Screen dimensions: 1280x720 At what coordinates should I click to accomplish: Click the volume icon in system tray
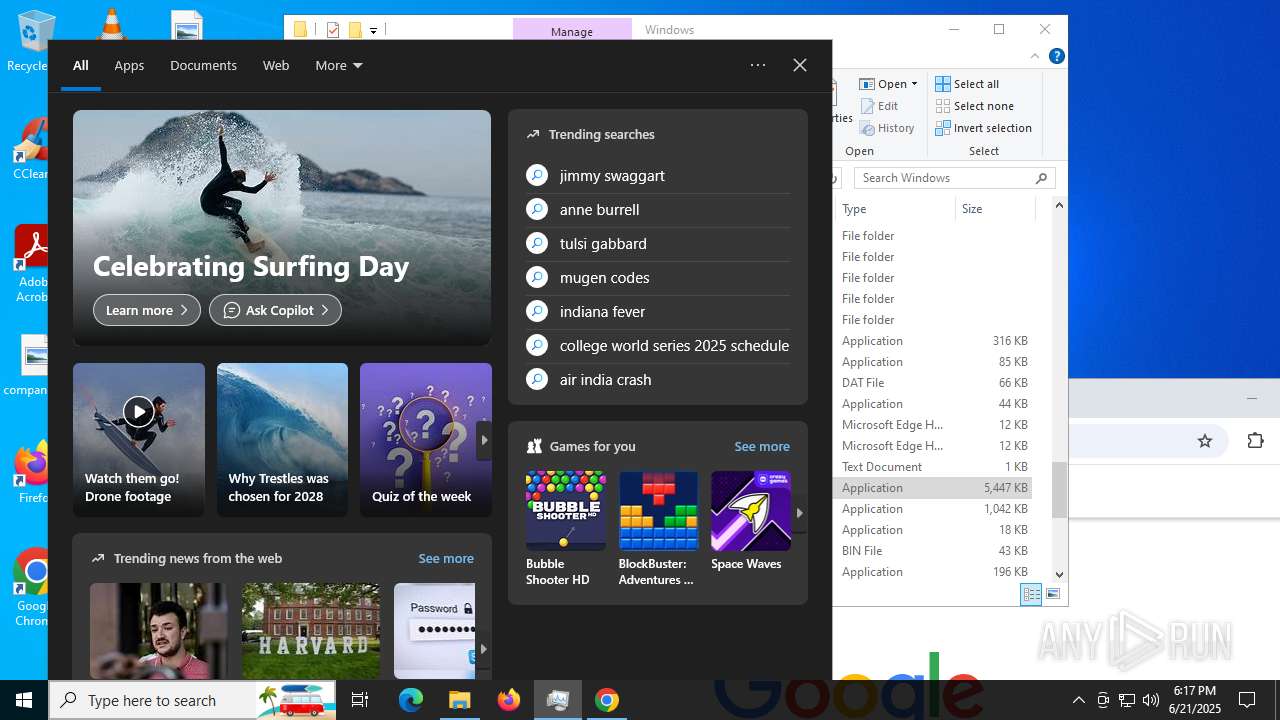pos(1150,700)
